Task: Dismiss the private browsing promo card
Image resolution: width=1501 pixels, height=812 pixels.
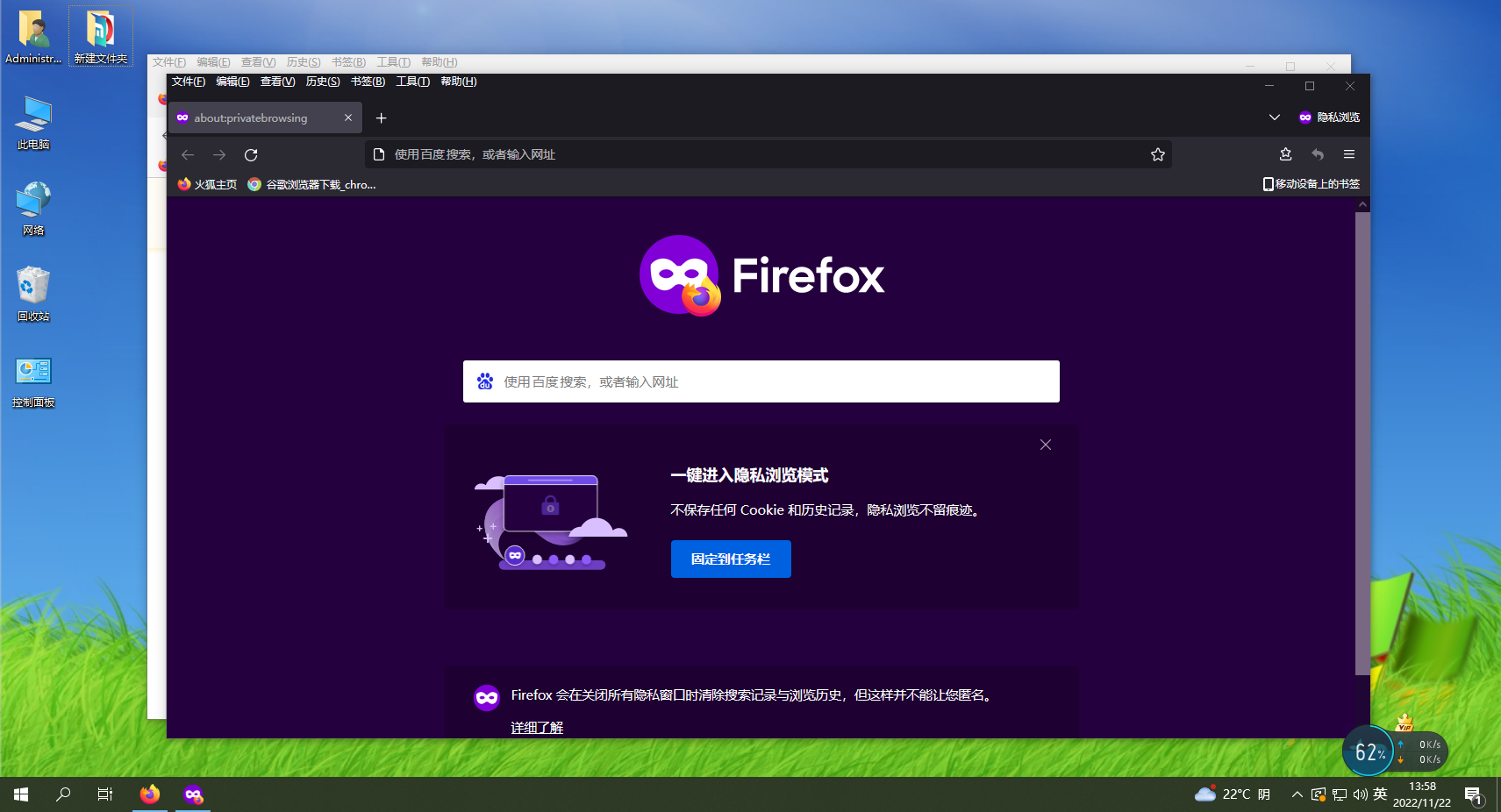Action: point(1046,445)
